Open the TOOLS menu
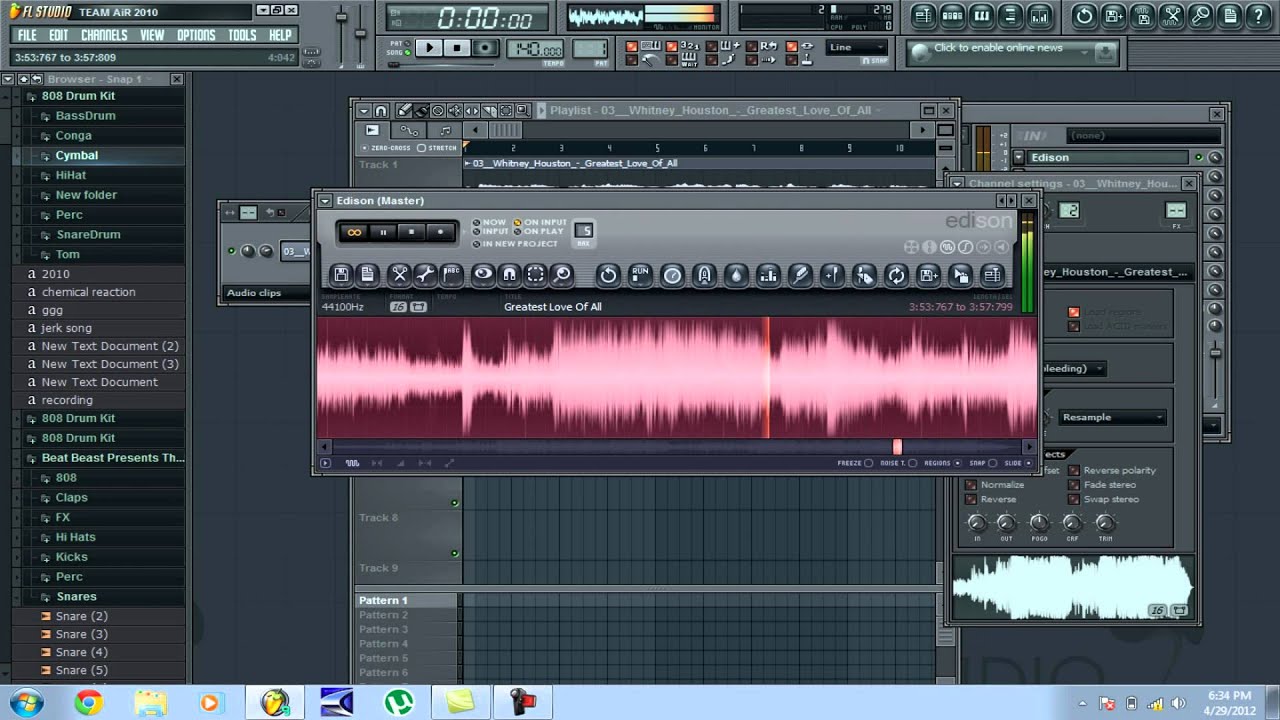The height and width of the screenshot is (720, 1280). [x=242, y=35]
